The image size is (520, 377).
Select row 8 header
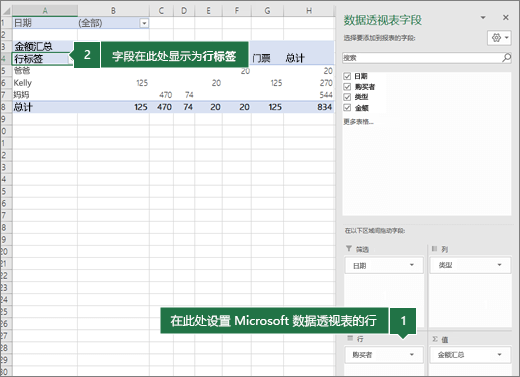6,107
